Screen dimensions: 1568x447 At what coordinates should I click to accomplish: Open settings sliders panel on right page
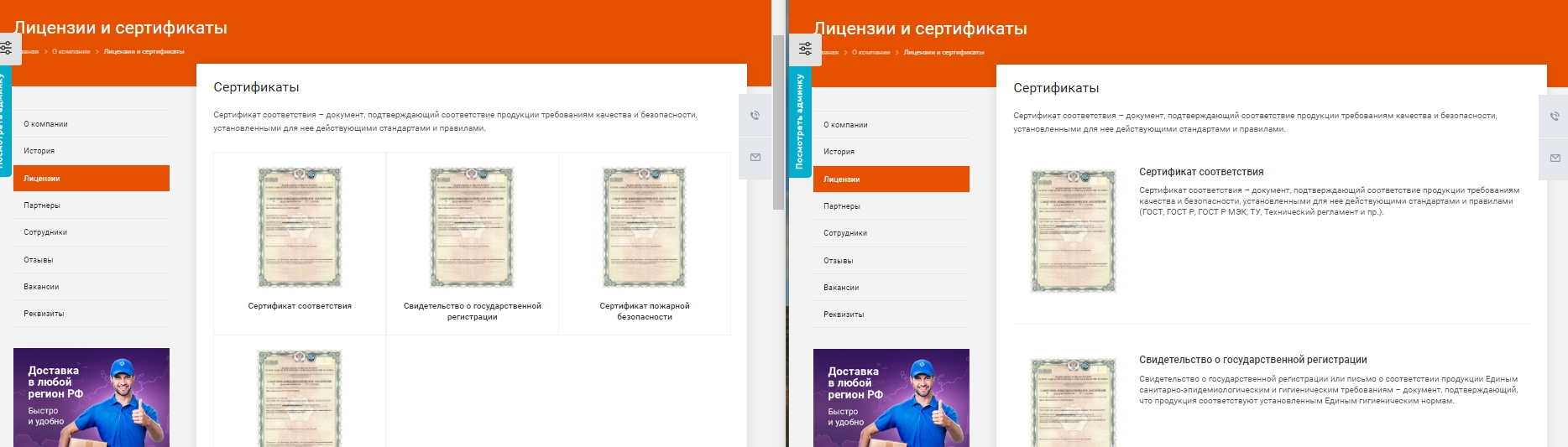(x=805, y=49)
